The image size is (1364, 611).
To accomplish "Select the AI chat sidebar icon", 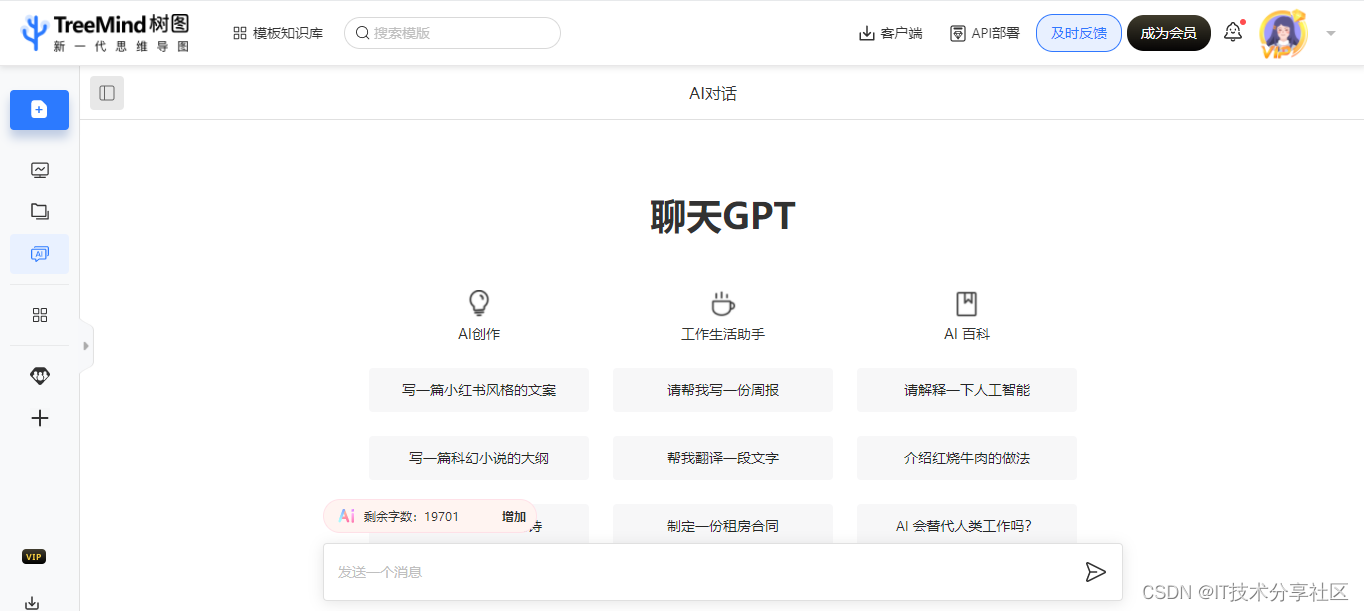I will (40, 254).
